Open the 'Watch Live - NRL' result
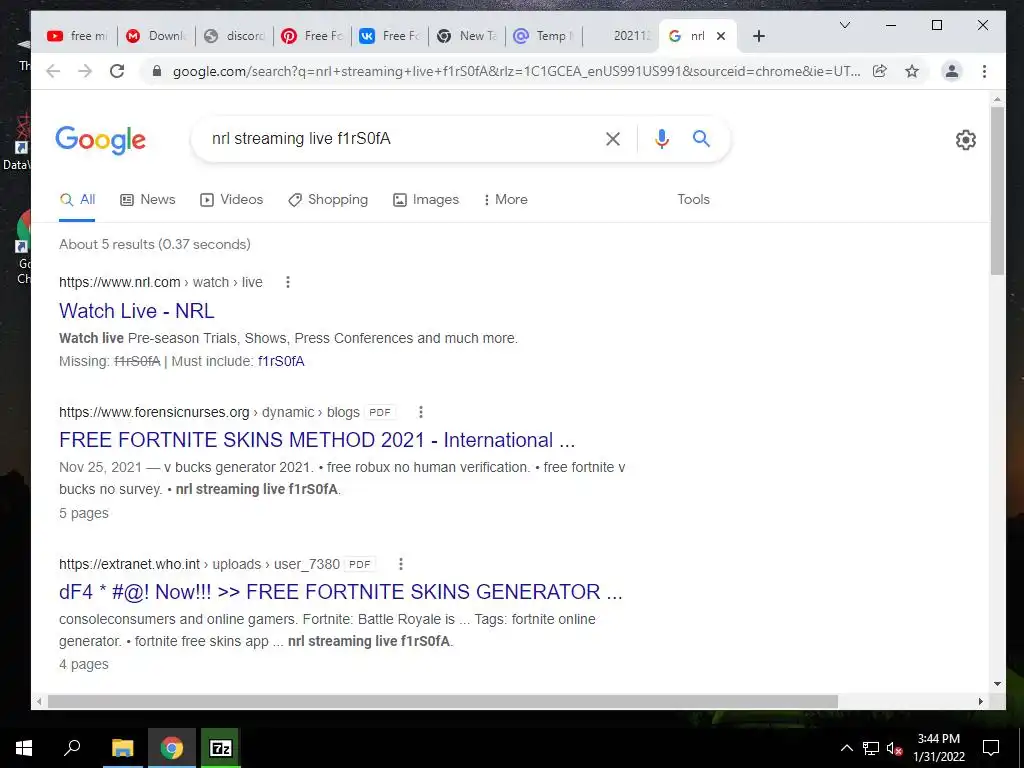 [x=136, y=311]
